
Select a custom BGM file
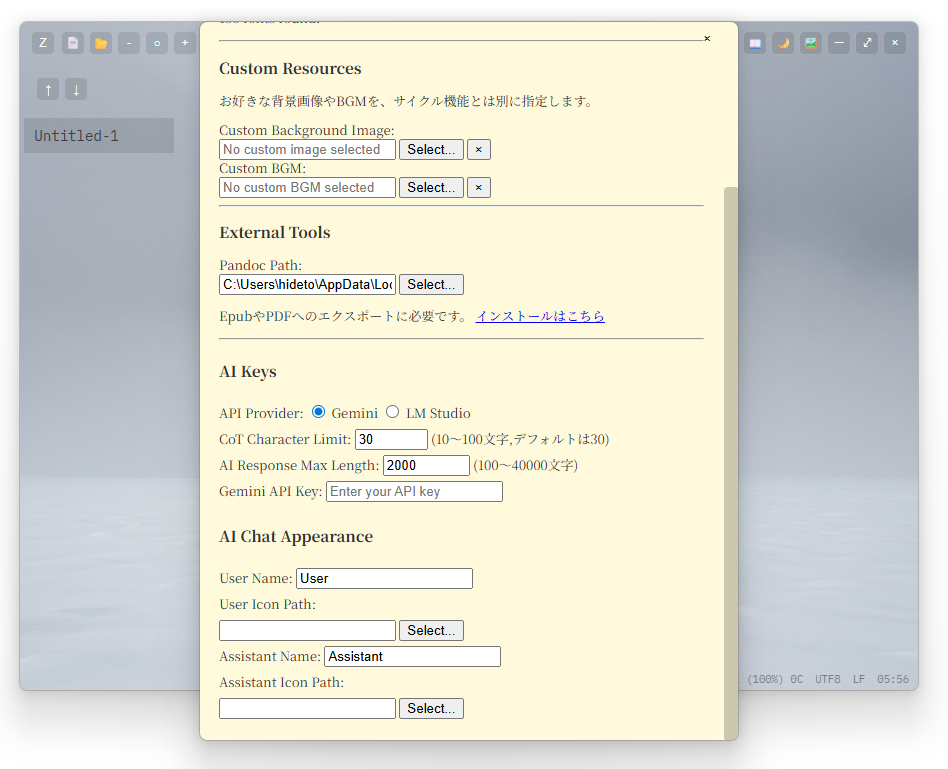click(431, 187)
